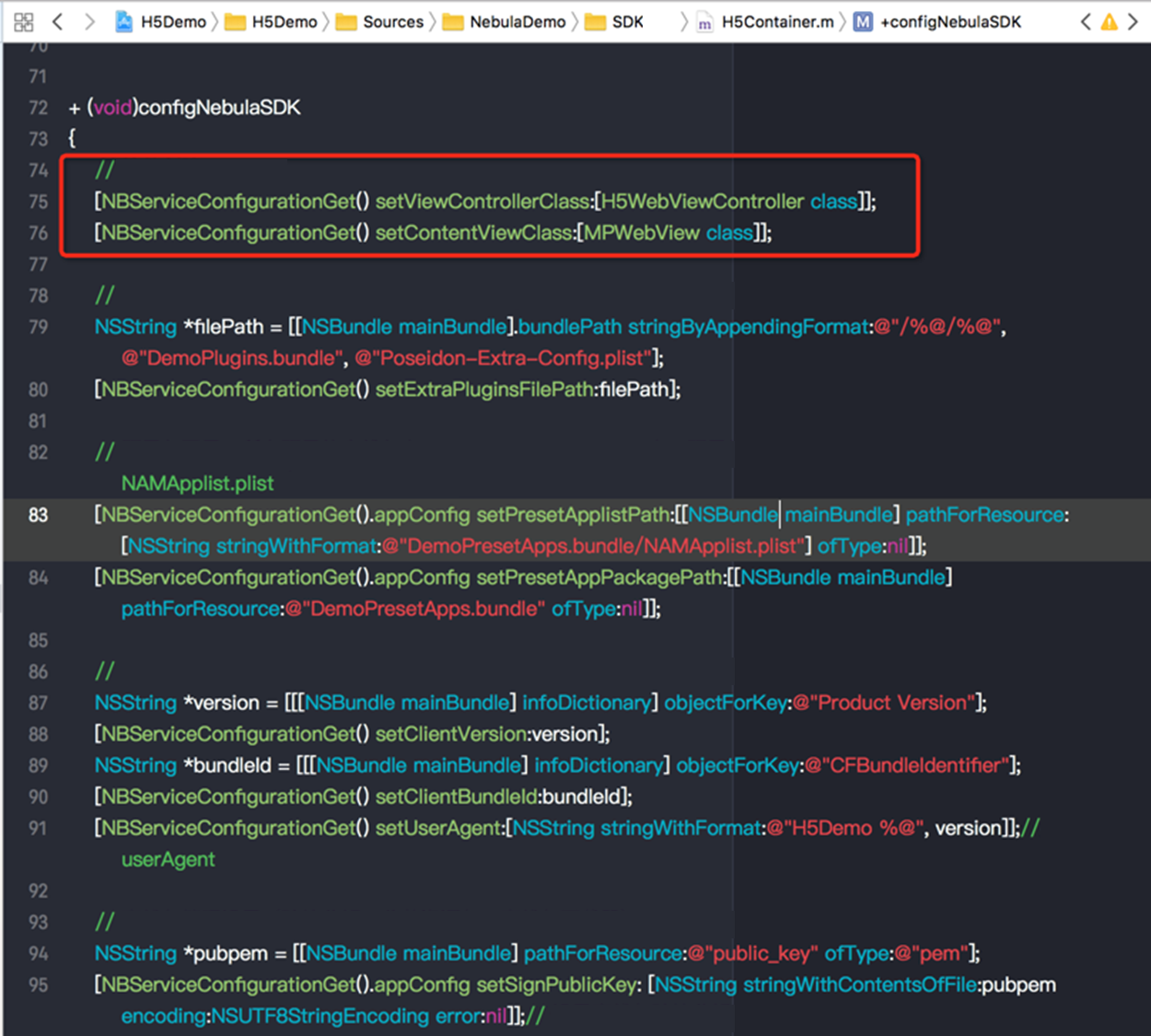Image resolution: width=1151 pixels, height=1036 pixels.
Task: Click setSignPublicKey on line 95
Action: tap(557, 984)
